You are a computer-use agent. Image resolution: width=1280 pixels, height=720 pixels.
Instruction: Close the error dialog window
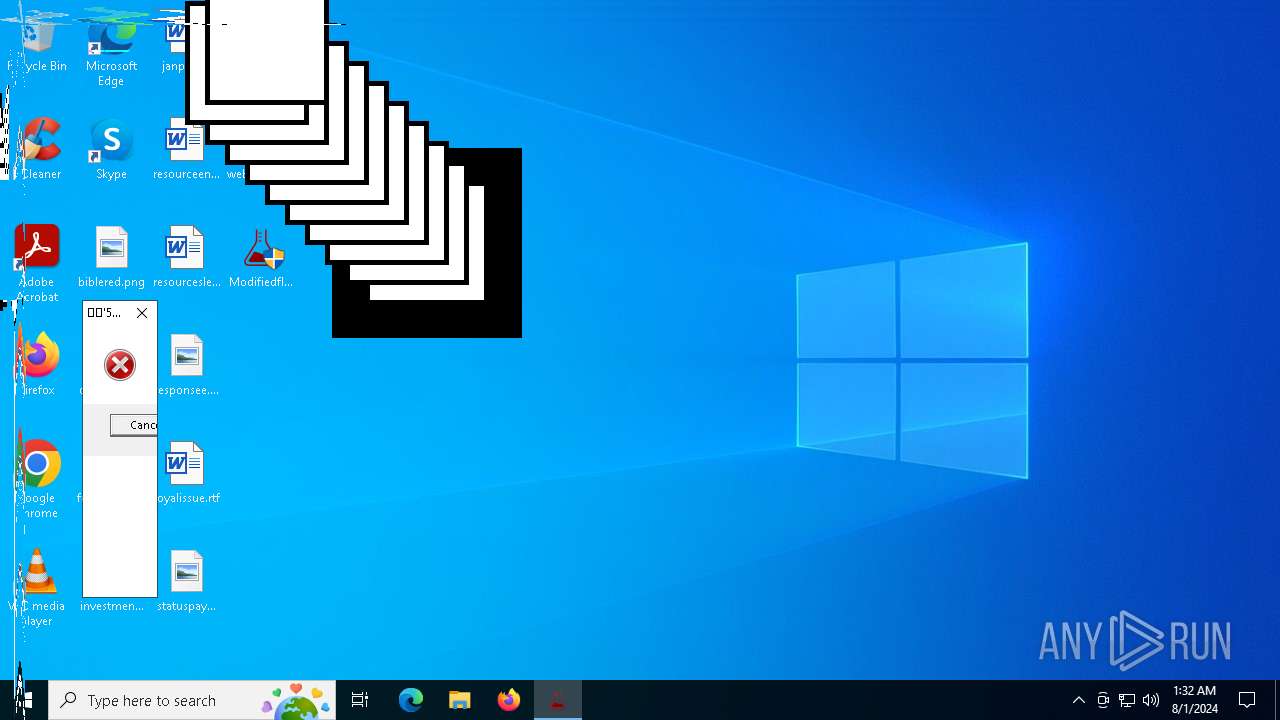click(x=142, y=313)
